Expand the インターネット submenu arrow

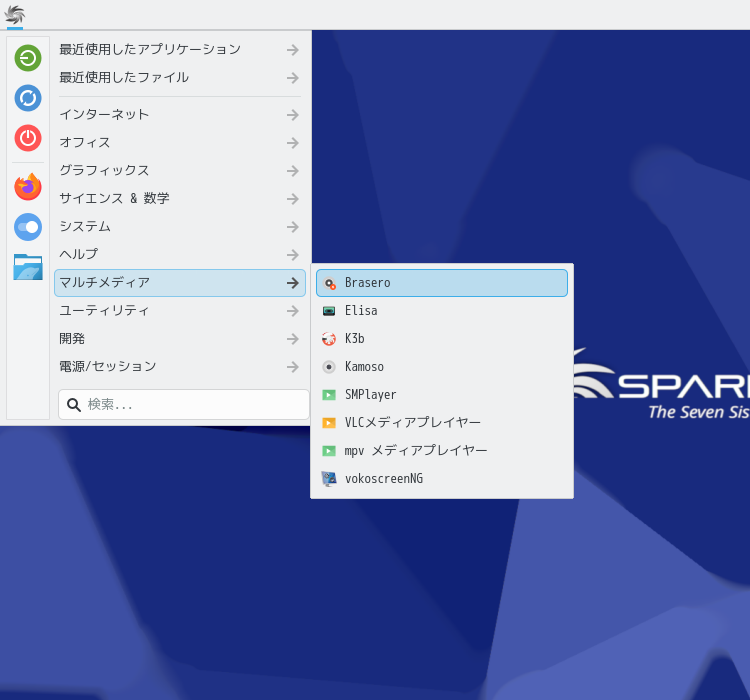tap(293, 115)
